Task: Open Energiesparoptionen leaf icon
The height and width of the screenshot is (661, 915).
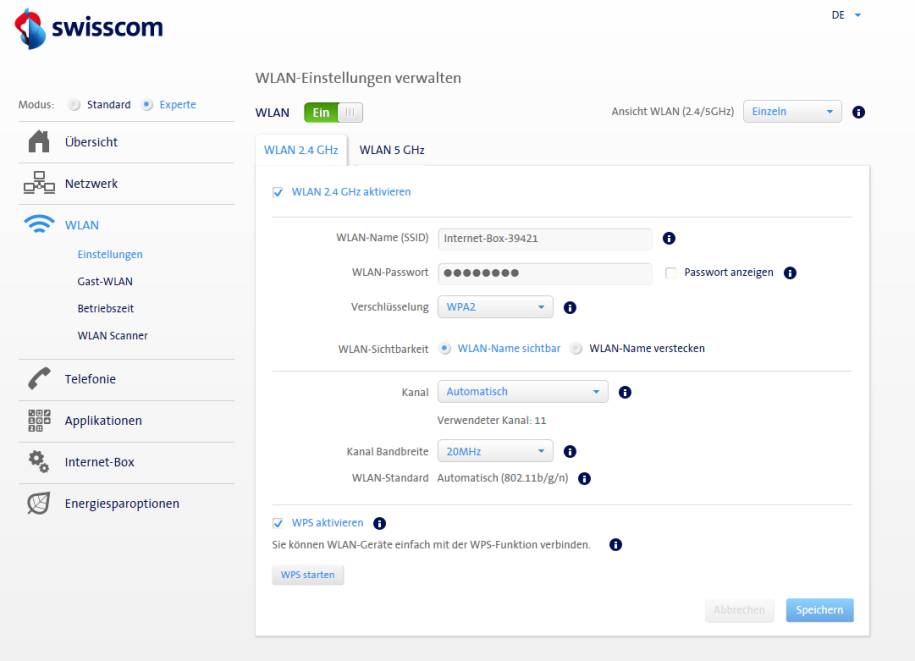Action: coord(39,503)
